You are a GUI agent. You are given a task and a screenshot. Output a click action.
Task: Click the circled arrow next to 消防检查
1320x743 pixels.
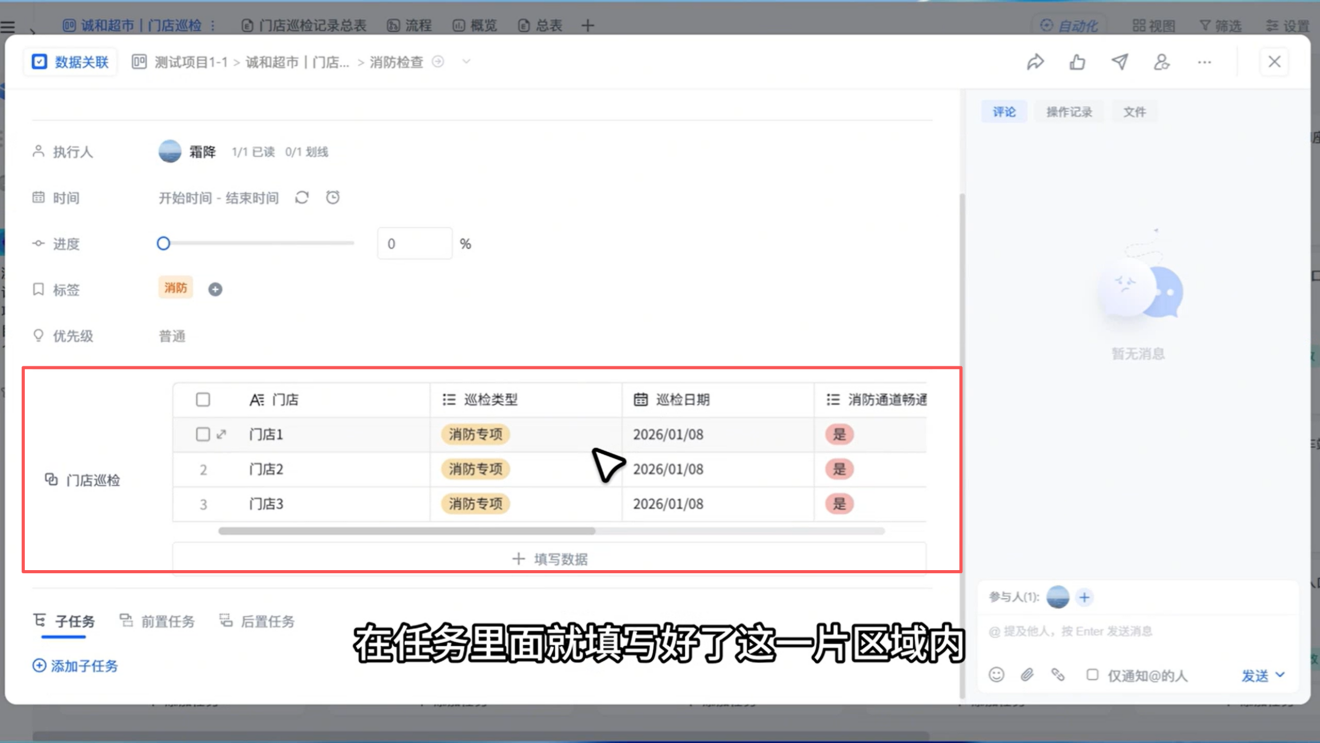click(x=438, y=62)
